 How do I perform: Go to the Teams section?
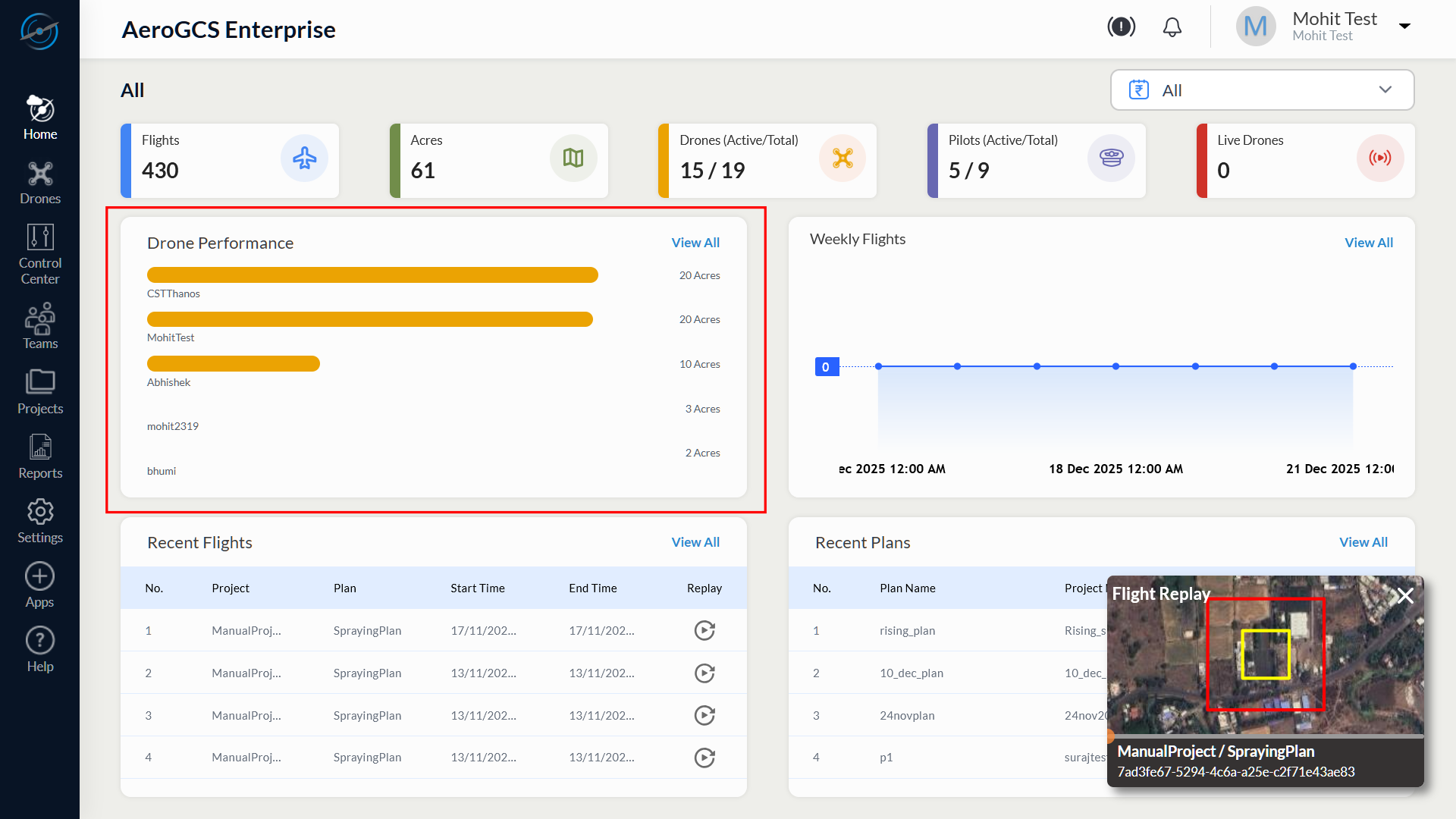click(x=40, y=318)
